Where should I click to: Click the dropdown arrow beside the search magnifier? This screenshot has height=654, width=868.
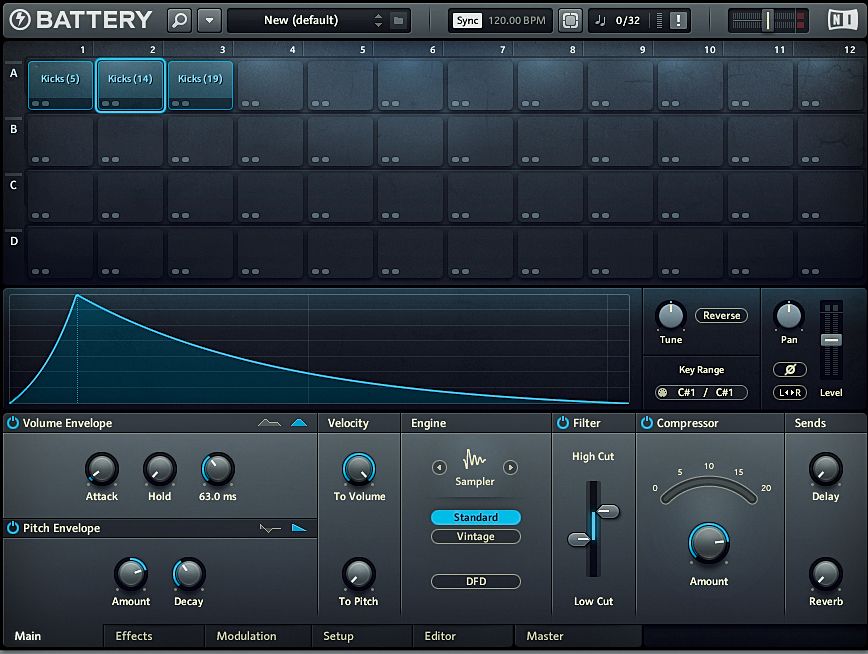208,20
